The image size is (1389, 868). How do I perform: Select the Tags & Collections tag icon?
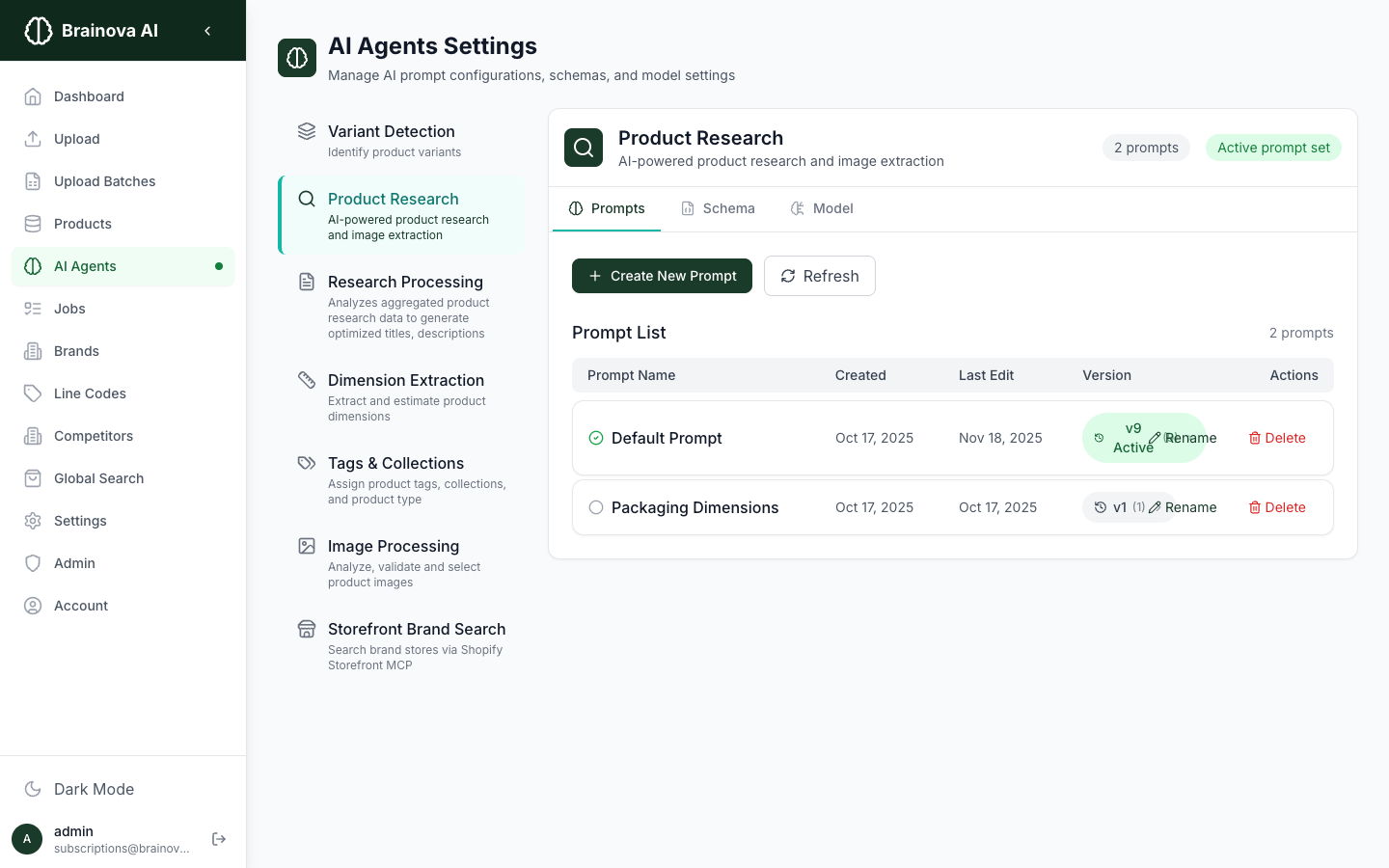pyautogui.click(x=306, y=462)
